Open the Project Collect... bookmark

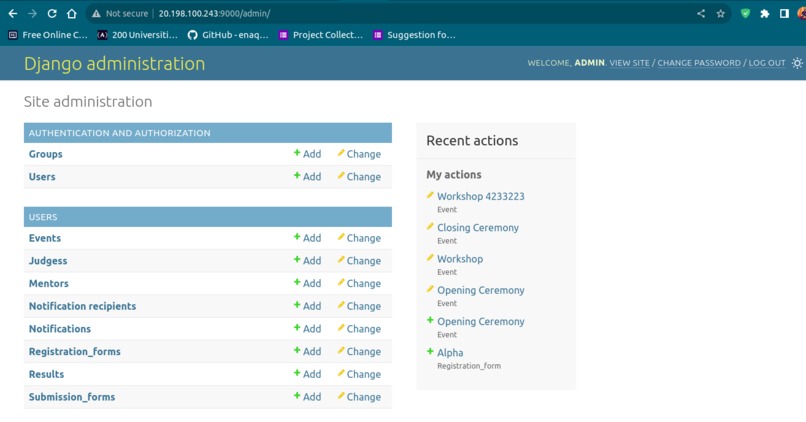click(321, 35)
